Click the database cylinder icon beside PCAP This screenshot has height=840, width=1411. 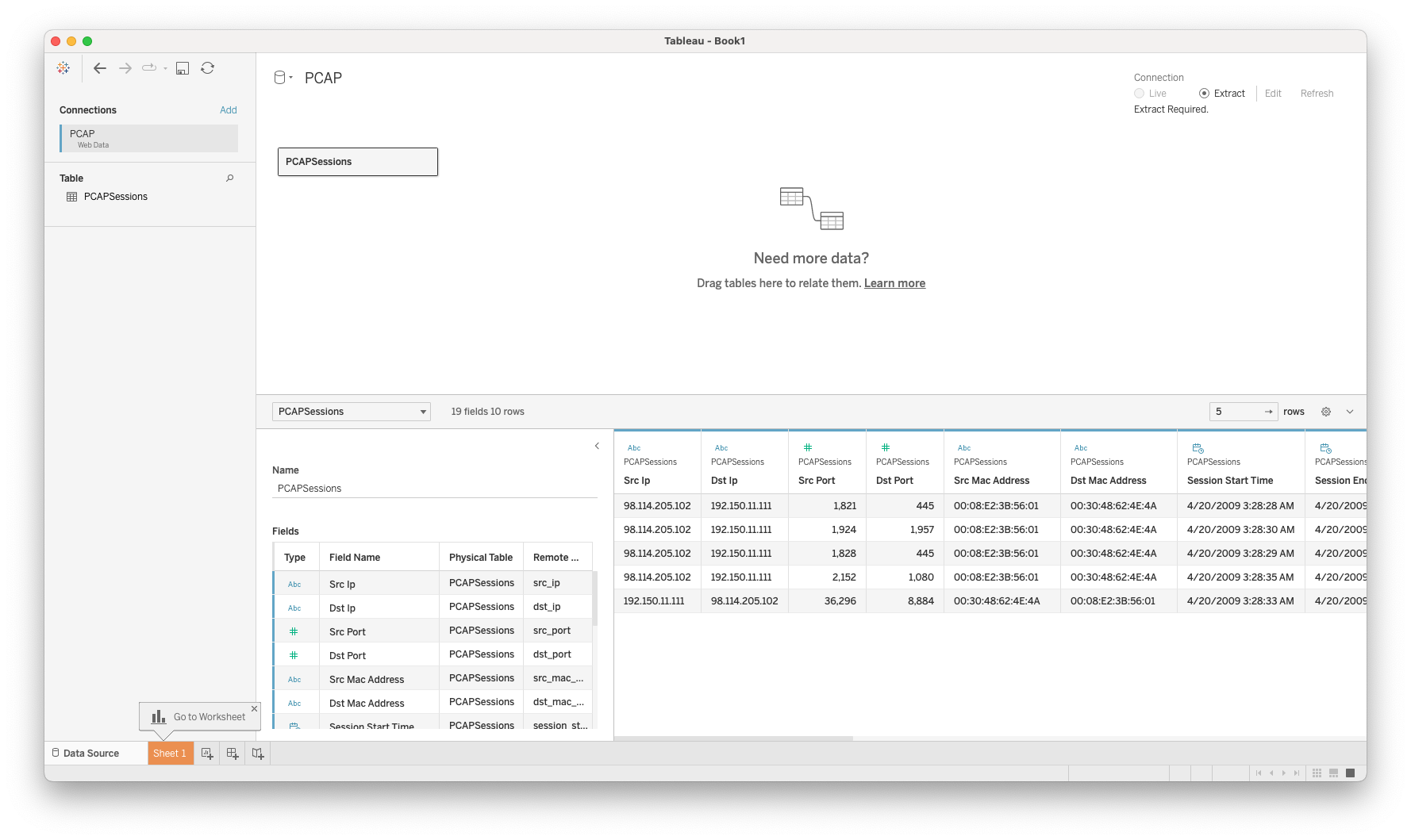279,78
